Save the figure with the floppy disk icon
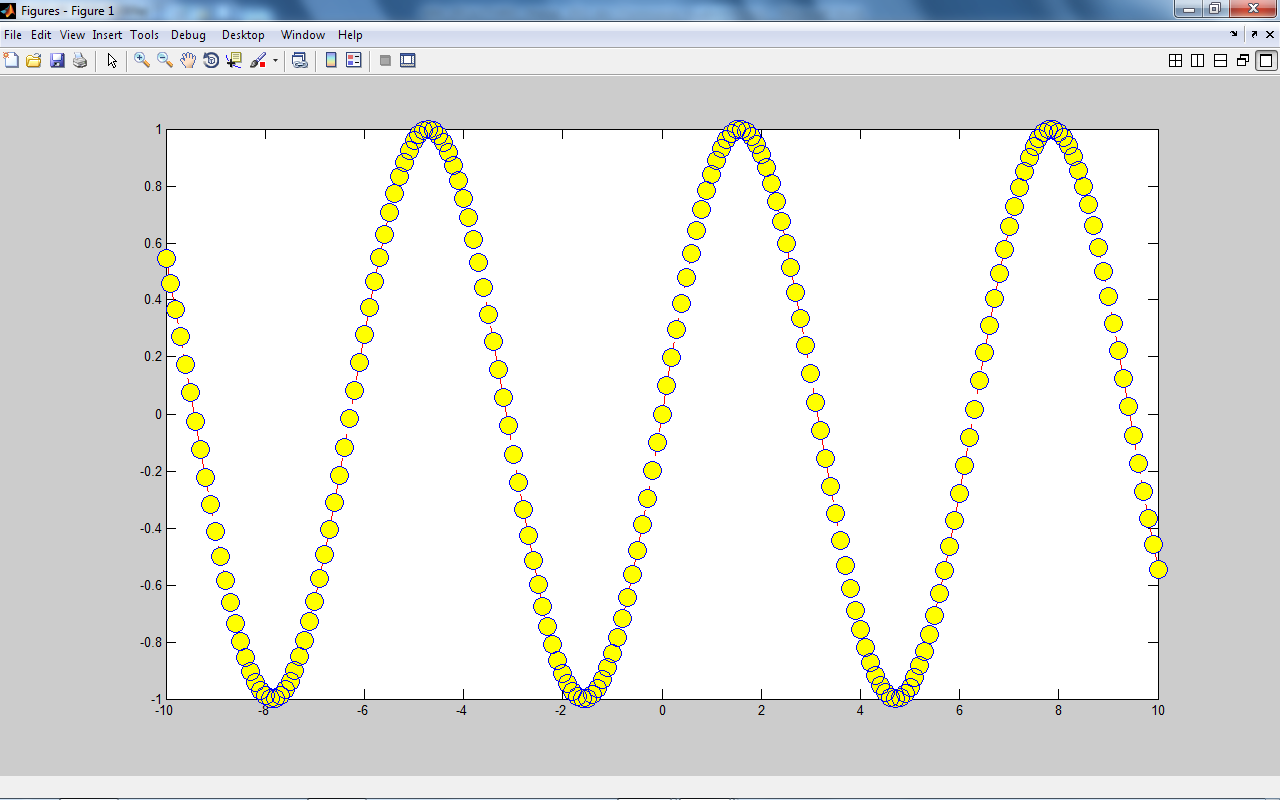 pyautogui.click(x=57, y=61)
